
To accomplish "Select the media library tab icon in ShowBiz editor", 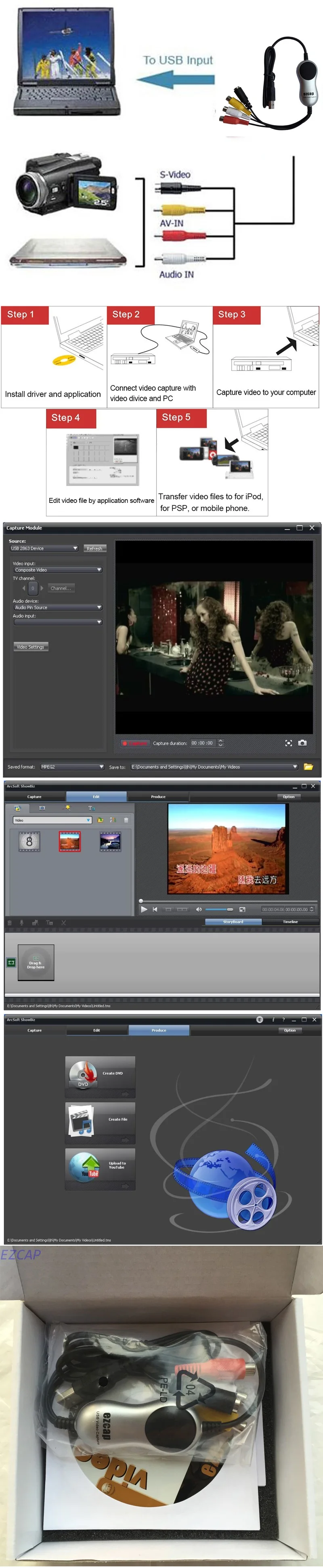I will click(18, 808).
